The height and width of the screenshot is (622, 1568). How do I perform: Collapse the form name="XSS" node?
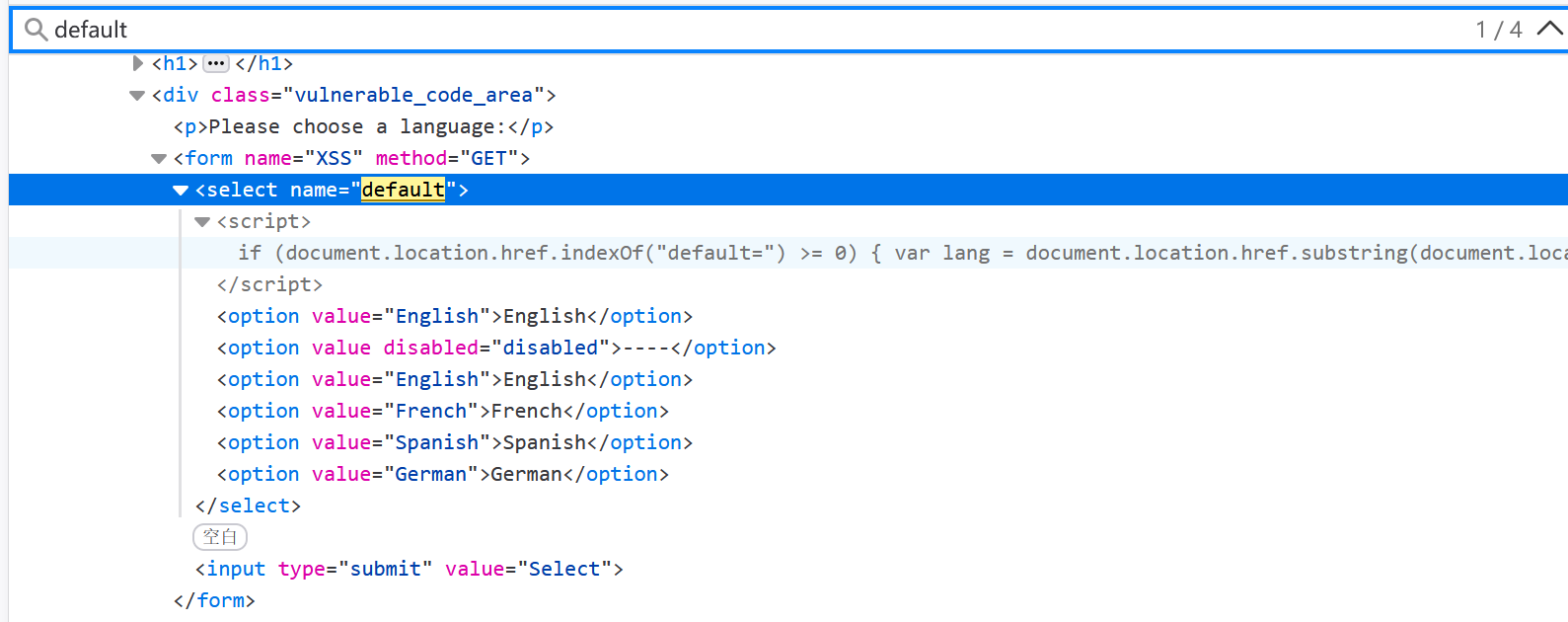pos(159,159)
